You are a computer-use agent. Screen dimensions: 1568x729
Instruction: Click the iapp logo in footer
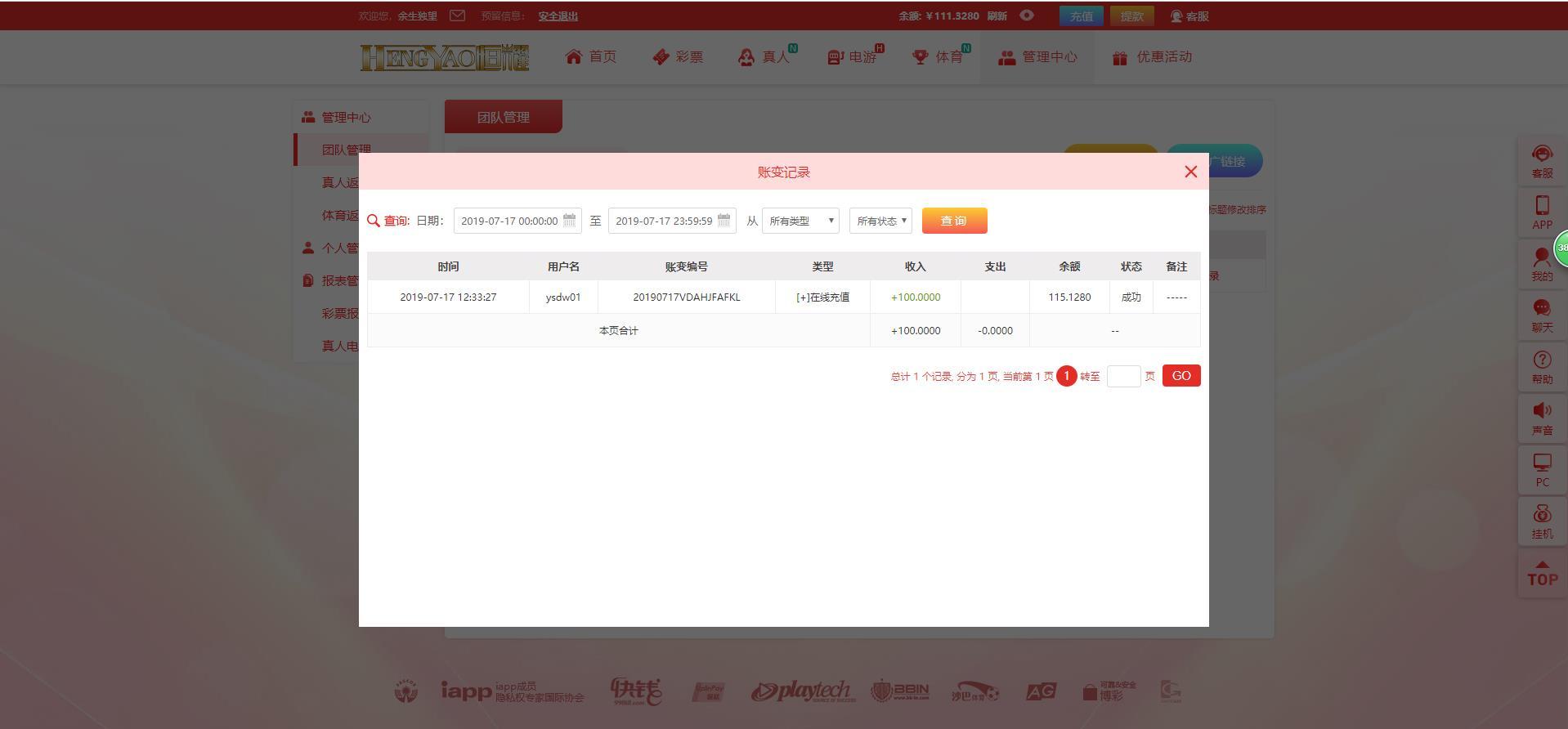pos(512,691)
